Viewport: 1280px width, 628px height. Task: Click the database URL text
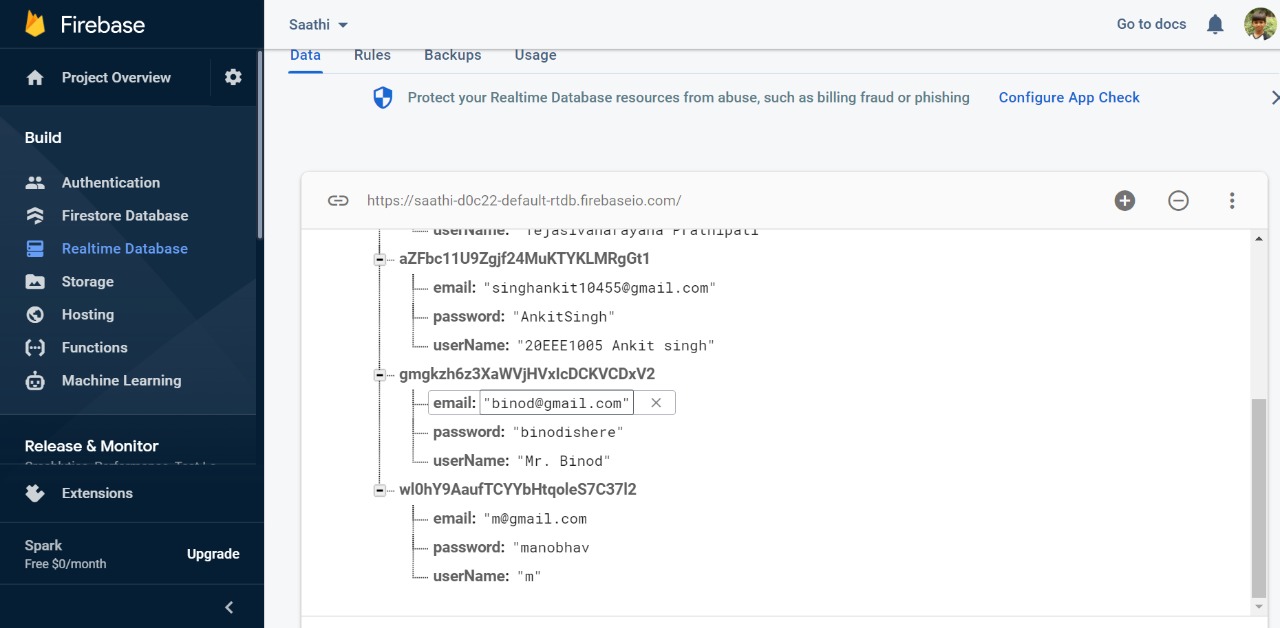click(524, 200)
